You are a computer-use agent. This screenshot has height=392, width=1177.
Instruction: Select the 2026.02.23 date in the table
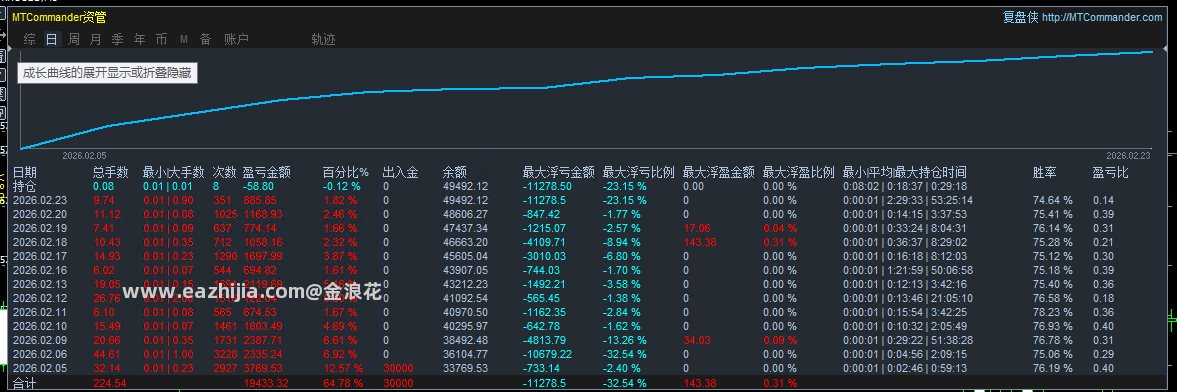[x=41, y=201]
